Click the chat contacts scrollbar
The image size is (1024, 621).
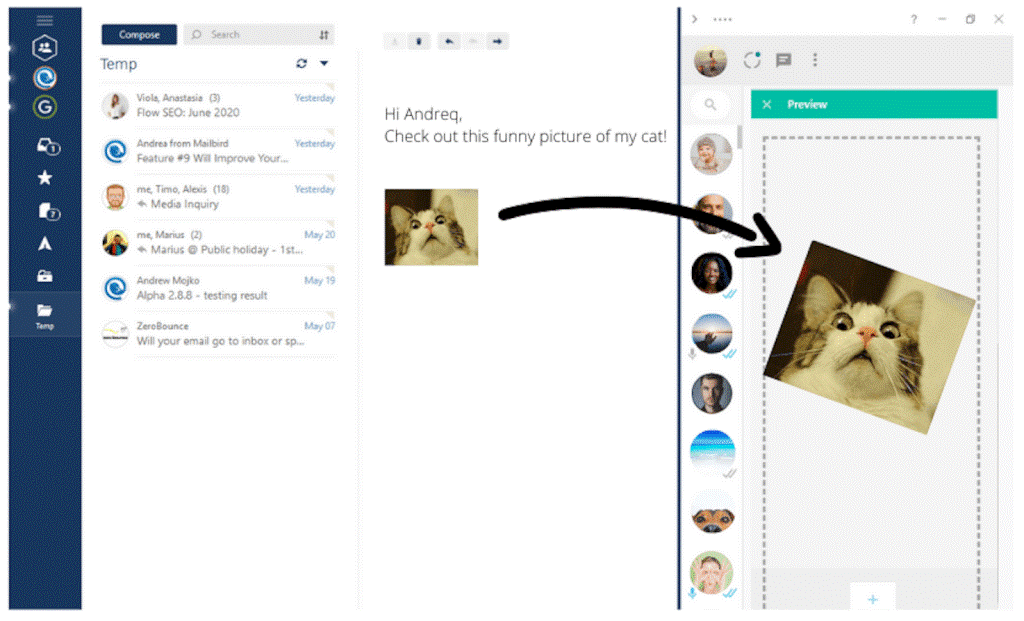click(x=740, y=136)
